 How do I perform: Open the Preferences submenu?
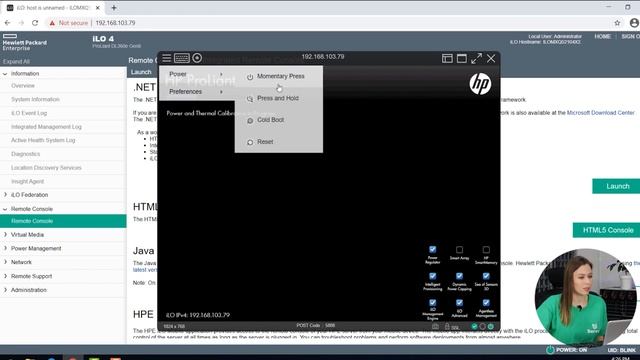(x=196, y=91)
